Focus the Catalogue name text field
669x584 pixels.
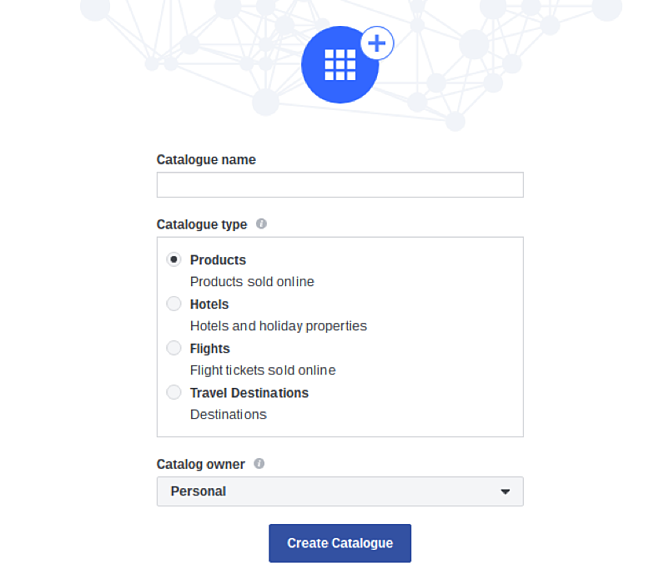click(339, 185)
